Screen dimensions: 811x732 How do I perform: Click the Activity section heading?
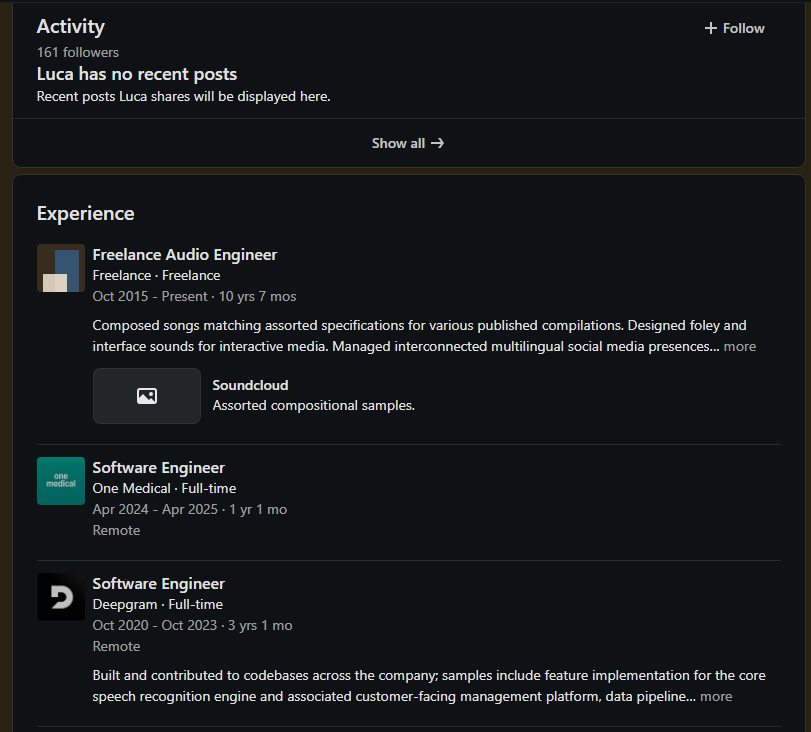tap(71, 27)
